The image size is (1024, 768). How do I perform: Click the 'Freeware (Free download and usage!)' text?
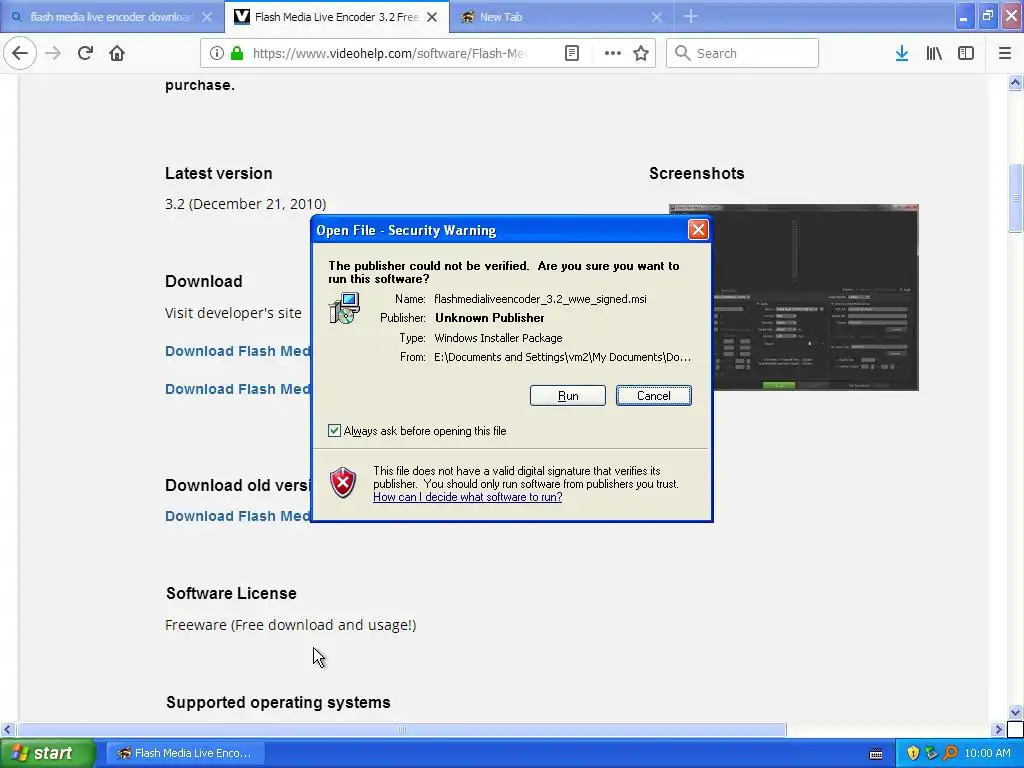291,625
